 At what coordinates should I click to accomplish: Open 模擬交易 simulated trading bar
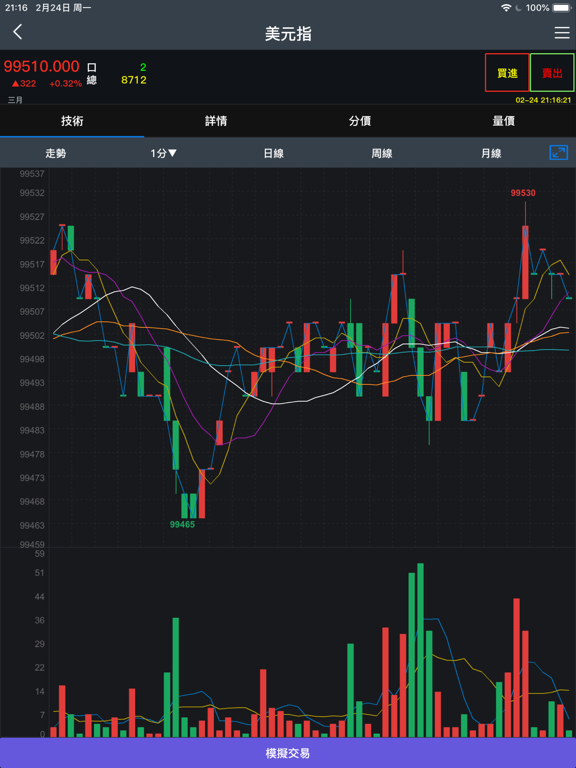pos(288,753)
